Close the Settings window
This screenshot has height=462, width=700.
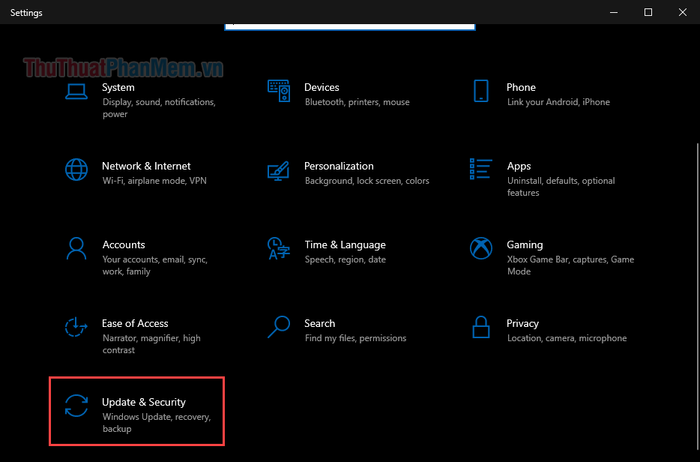point(683,12)
